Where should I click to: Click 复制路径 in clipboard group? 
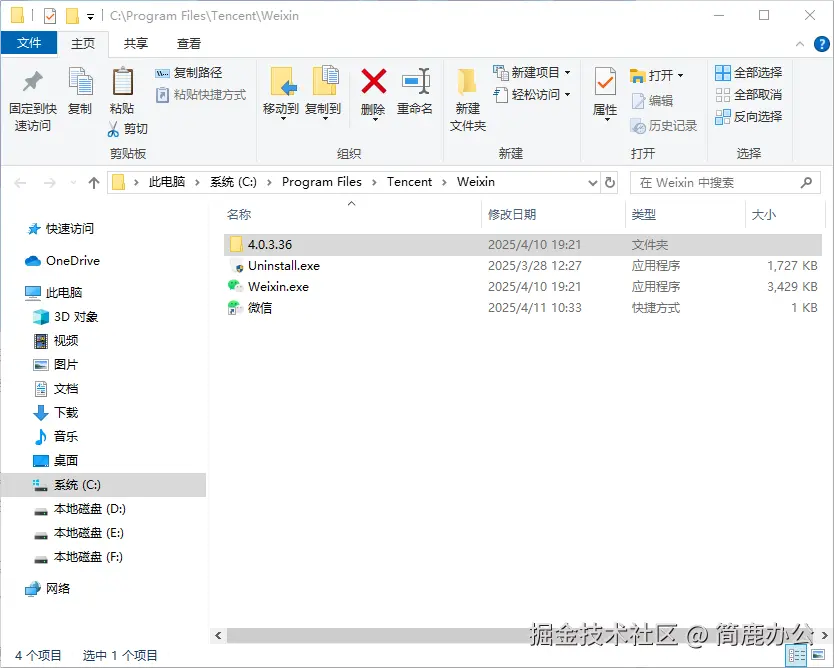click(x=189, y=73)
